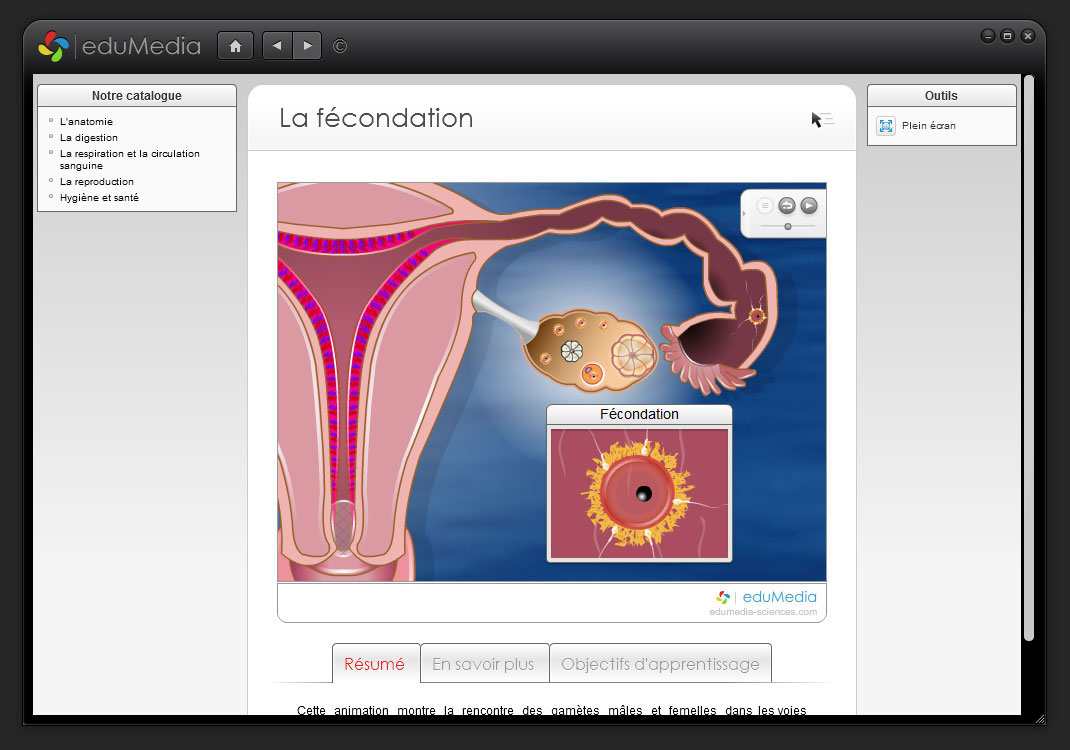1070x750 pixels.
Task: Switch to the Résumé tab
Action: click(x=375, y=664)
